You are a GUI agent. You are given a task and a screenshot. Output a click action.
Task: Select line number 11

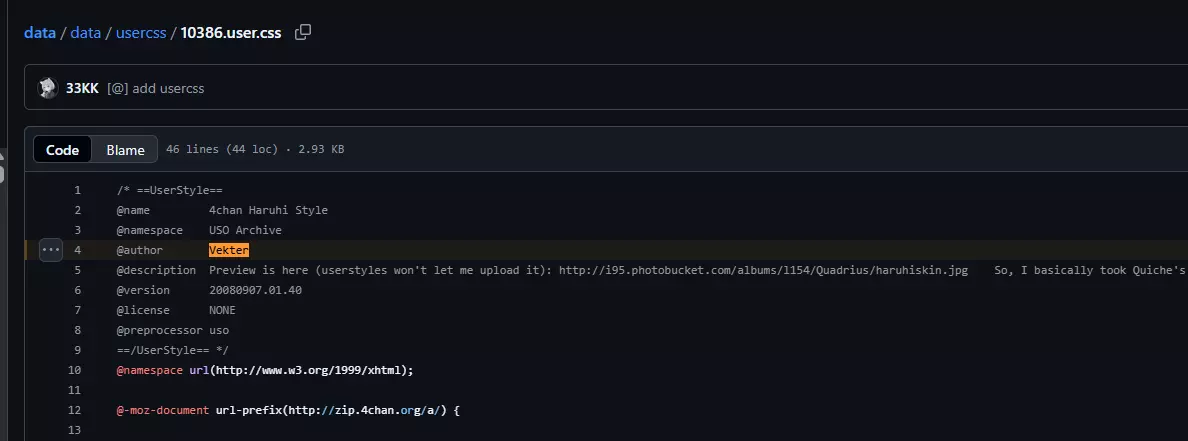click(x=74, y=390)
